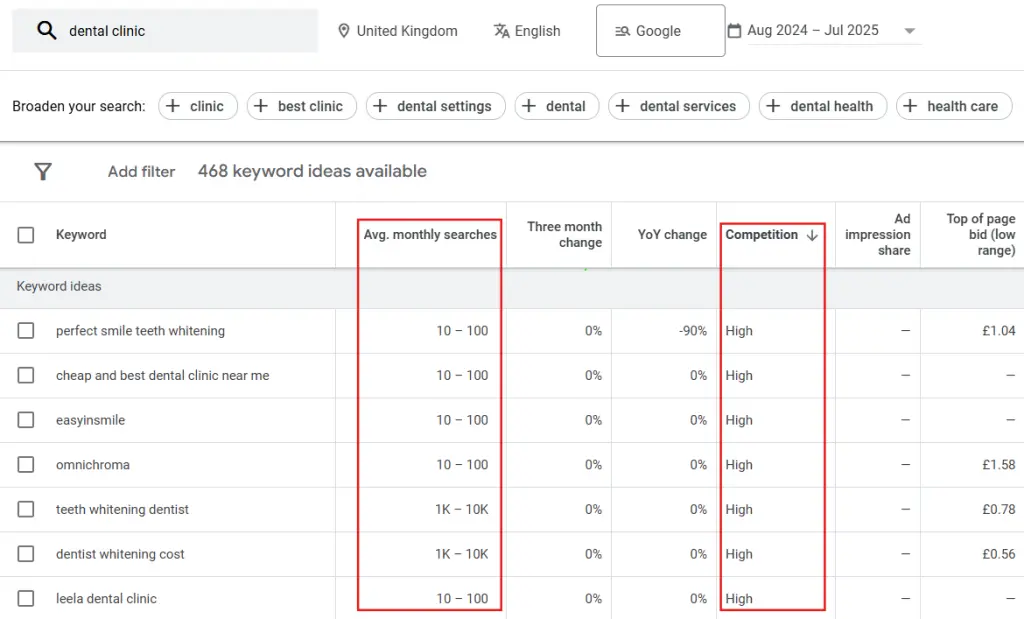Open the filter icon above the keyword table
The image size is (1024, 619).
(x=43, y=171)
